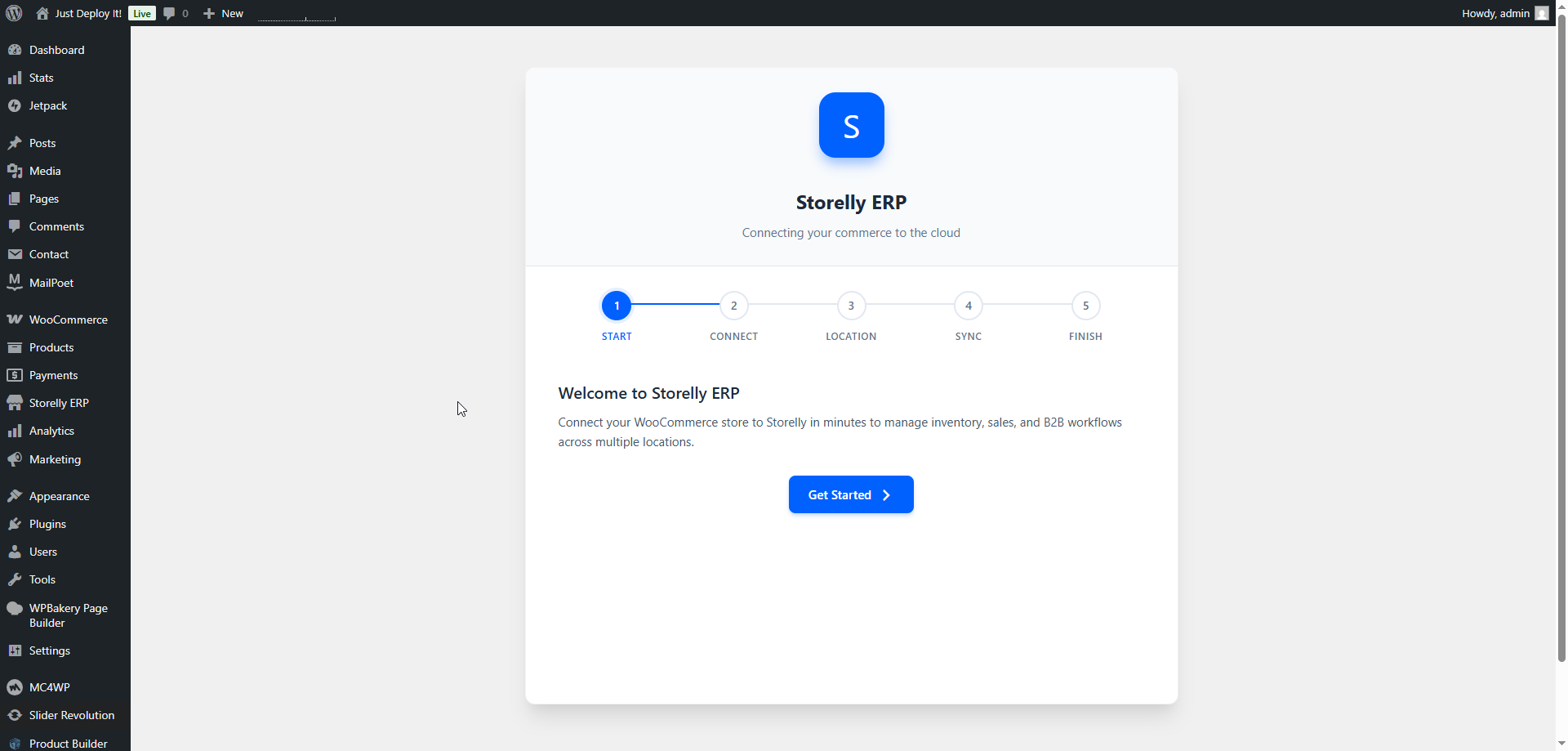Click the Analytics bars icon
1568x751 pixels.
click(15, 431)
